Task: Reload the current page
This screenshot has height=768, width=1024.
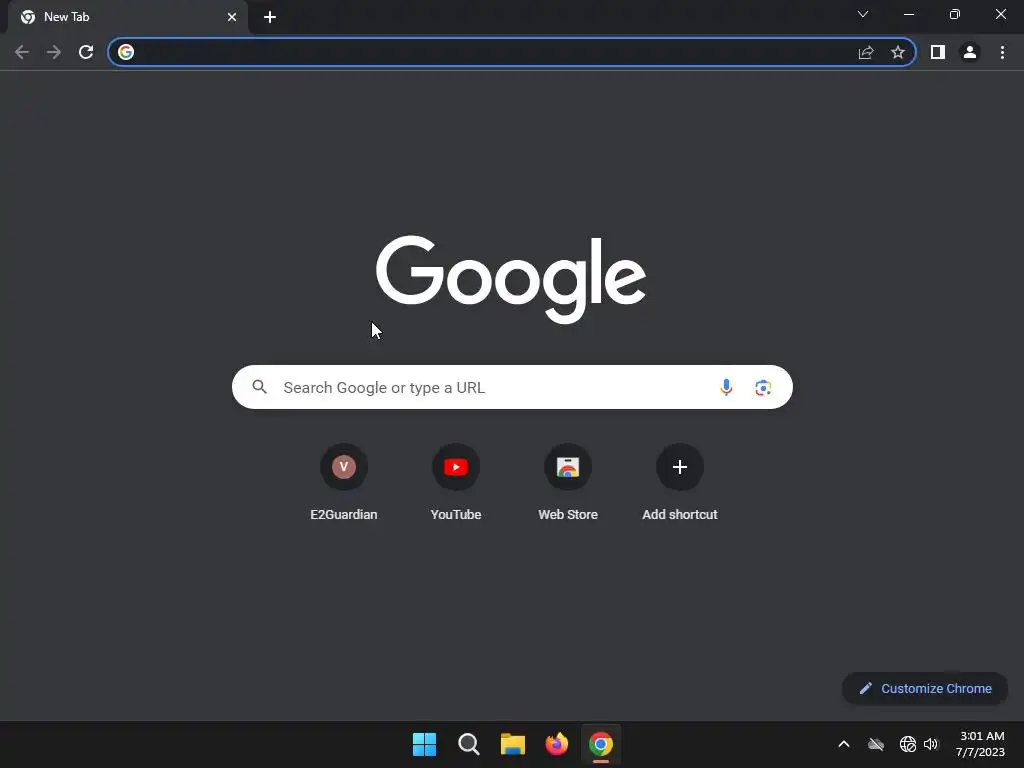Action: [86, 52]
